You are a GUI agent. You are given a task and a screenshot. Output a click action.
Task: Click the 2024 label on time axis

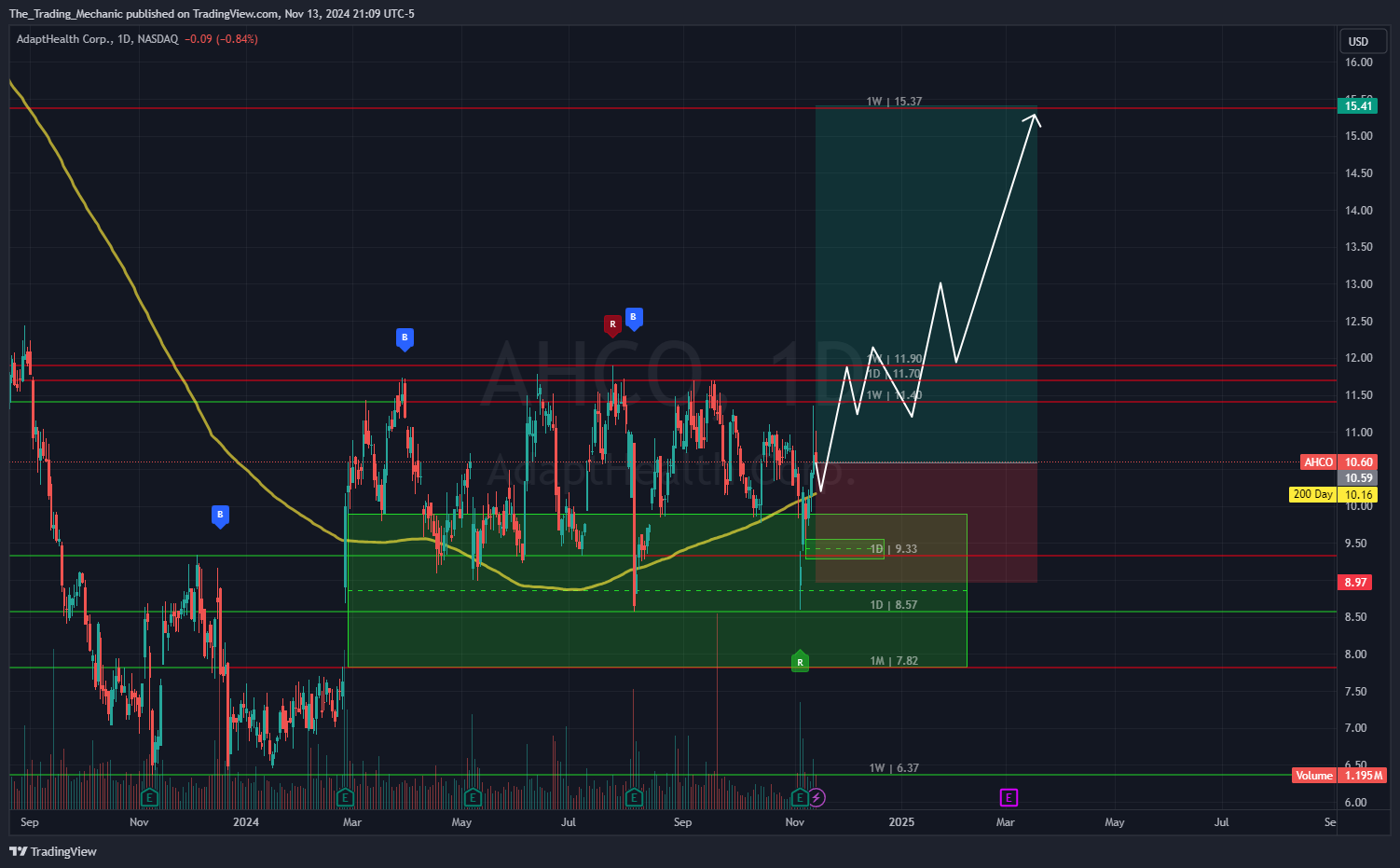246,822
